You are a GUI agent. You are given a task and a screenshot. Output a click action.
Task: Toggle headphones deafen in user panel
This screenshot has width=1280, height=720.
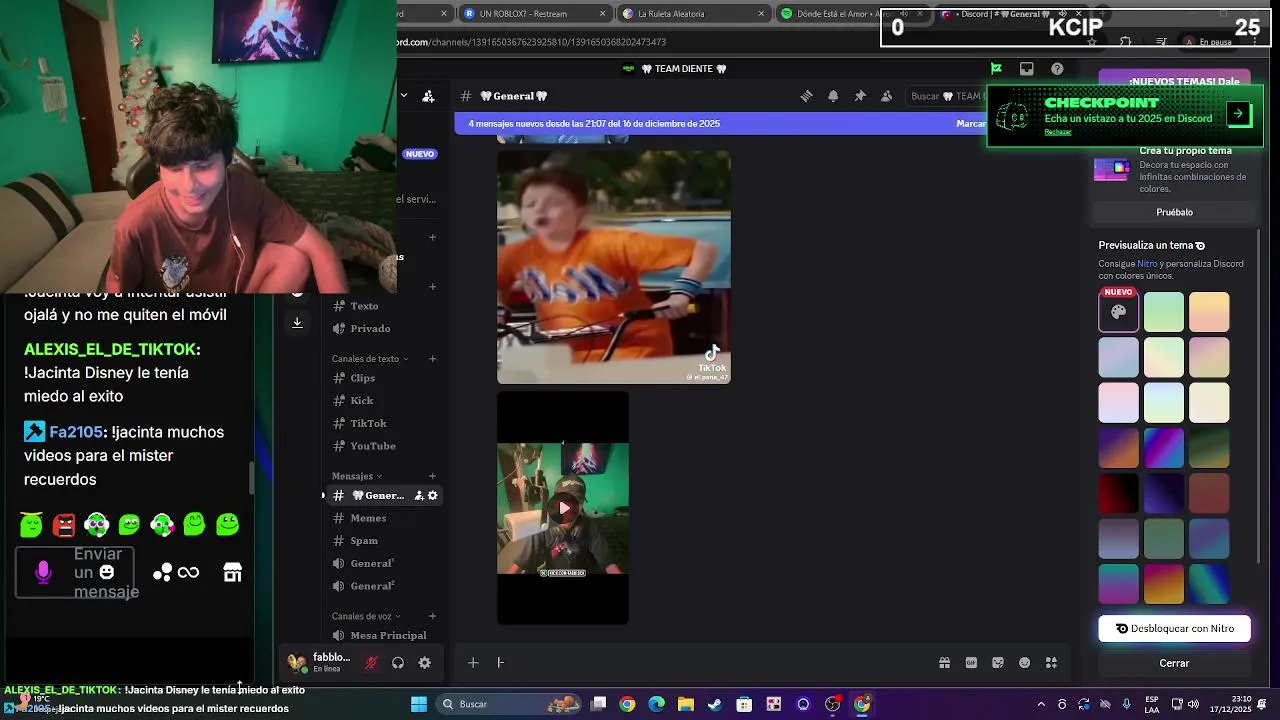[398, 663]
